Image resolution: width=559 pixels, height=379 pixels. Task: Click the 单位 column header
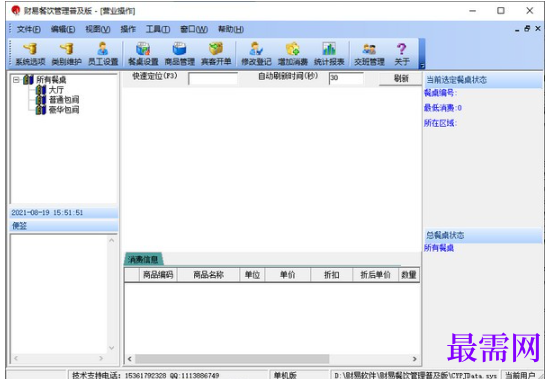(252, 275)
